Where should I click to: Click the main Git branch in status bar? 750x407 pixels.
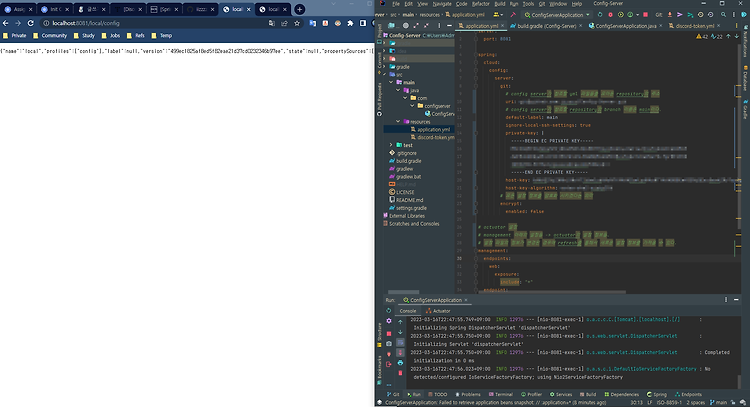click(x=718, y=403)
